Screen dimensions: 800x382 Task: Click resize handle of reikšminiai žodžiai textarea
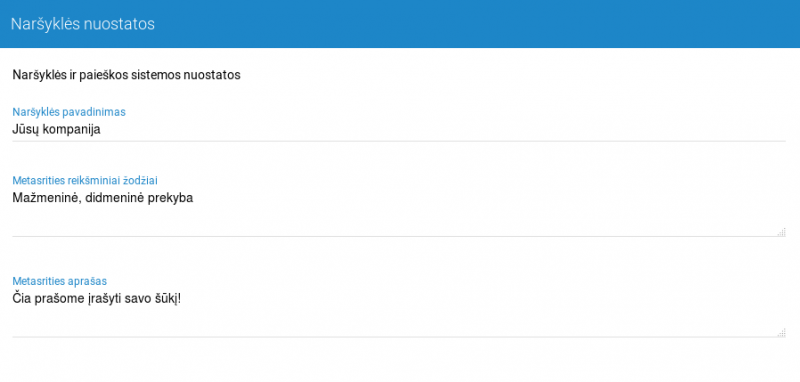click(x=781, y=232)
